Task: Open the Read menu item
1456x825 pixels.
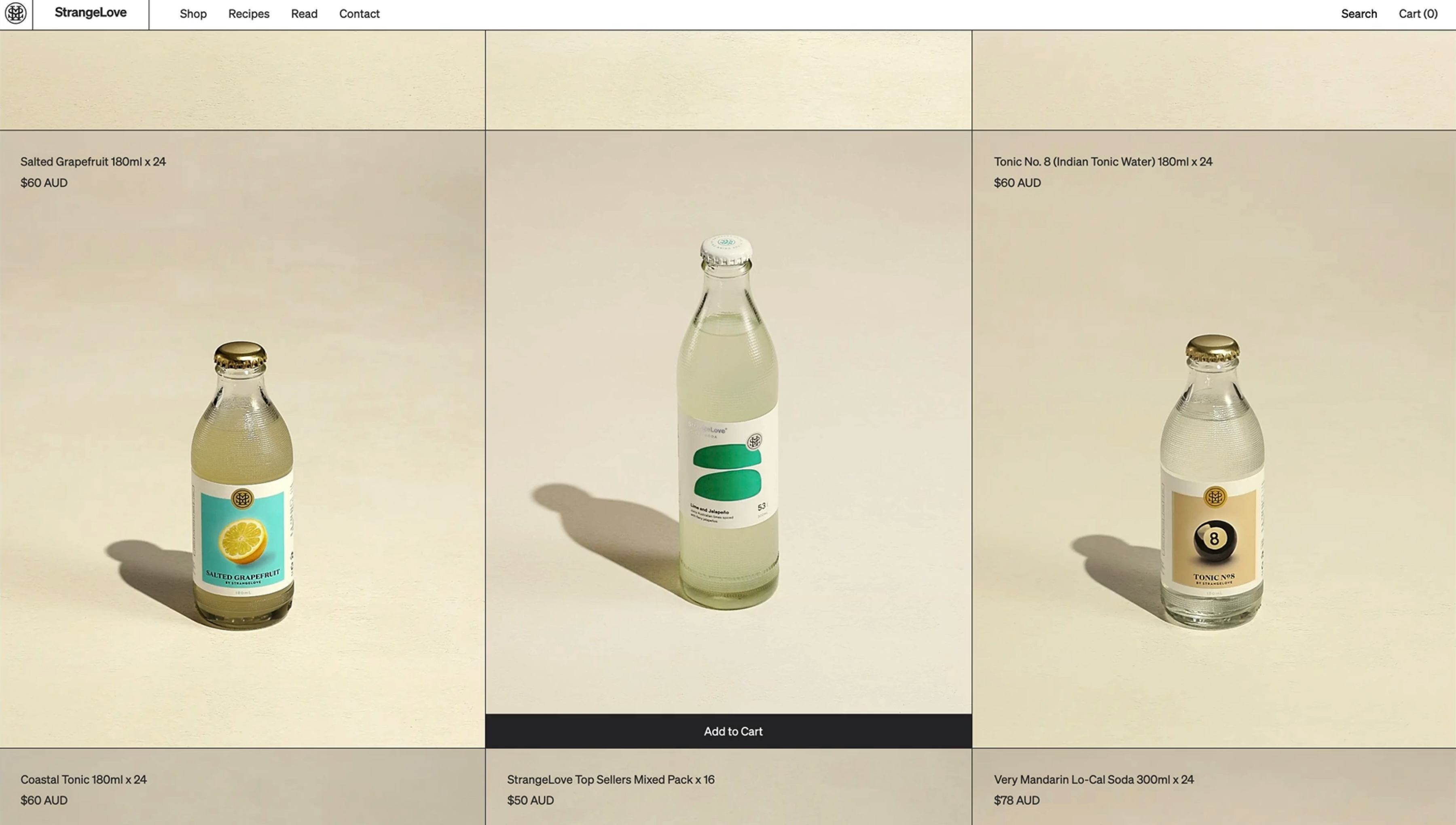Action: click(304, 14)
